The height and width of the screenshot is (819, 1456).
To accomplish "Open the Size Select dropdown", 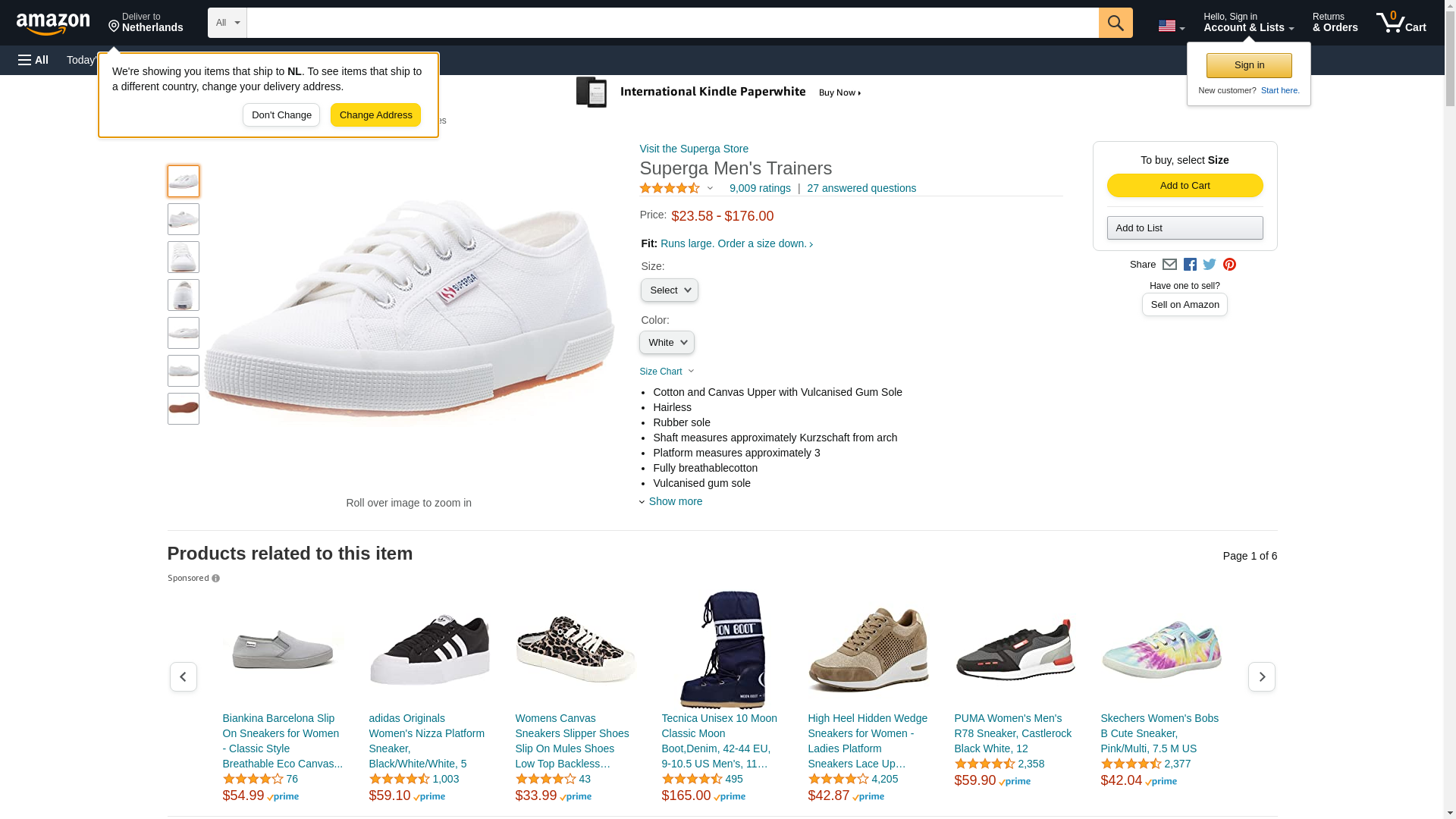I will click(x=670, y=290).
